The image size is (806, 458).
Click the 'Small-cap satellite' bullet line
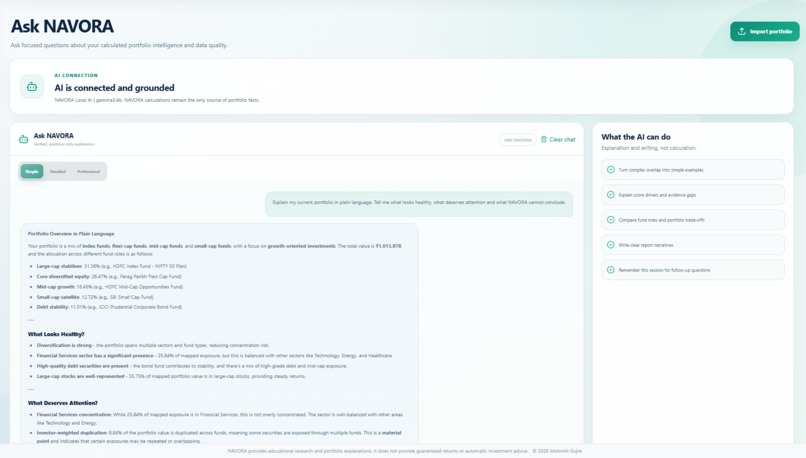click(95, 297)
